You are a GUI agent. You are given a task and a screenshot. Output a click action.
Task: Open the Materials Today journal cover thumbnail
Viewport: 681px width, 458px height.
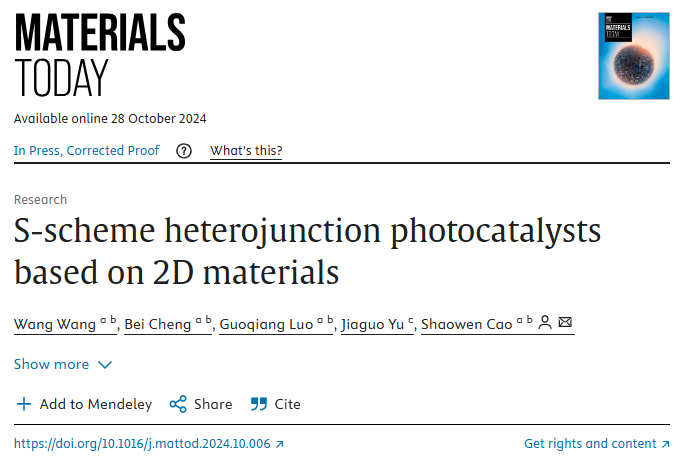point(634,56)
